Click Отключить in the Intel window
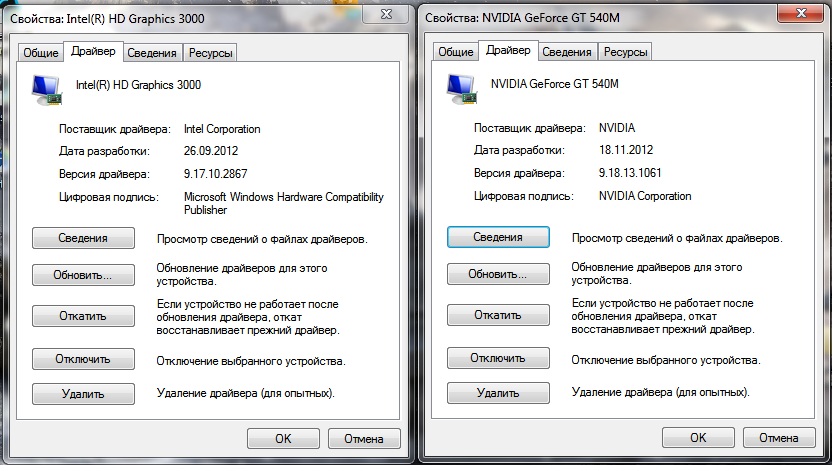Viewport: 835px width, 471px height. pyautogui.click(x=83, y=359)
